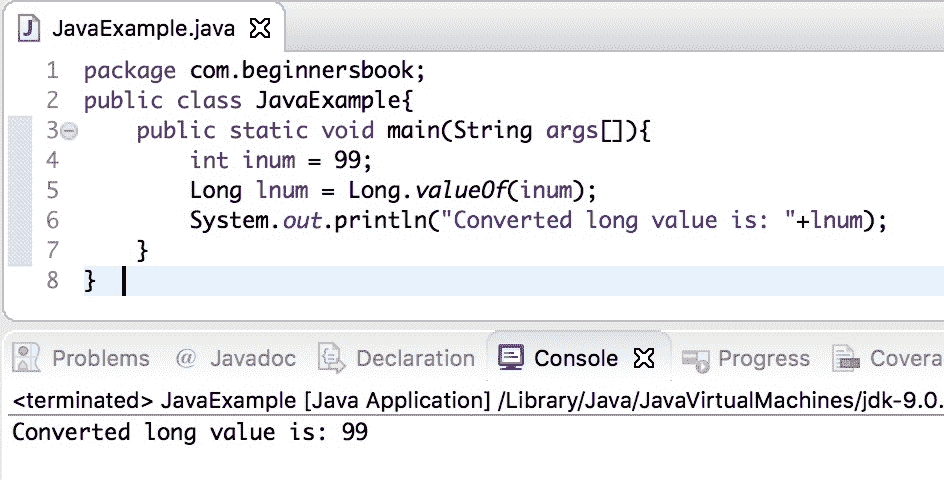Click the console output line showing 99
This screenshot has height=480, width=944.
tap(190, 432)
